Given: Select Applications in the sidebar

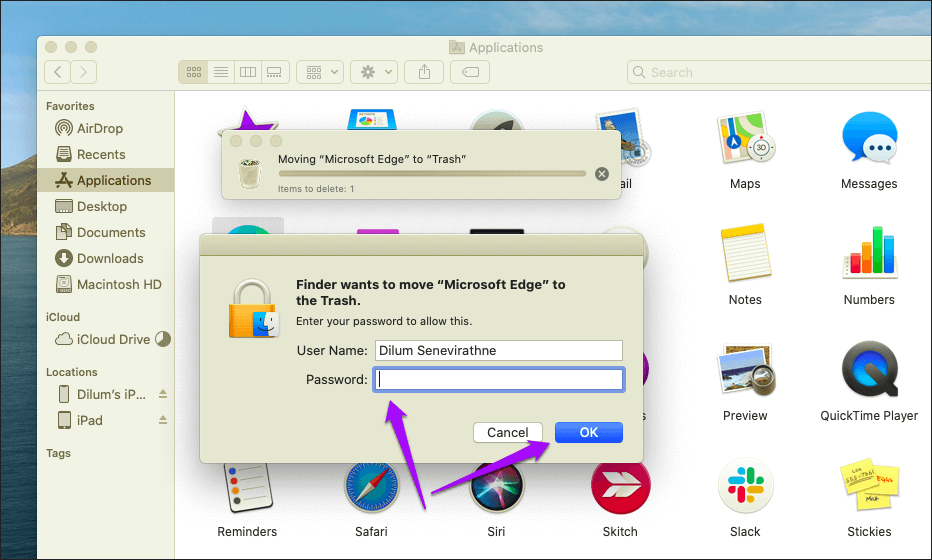Looking at the screenshot, I should coord(106,180).
